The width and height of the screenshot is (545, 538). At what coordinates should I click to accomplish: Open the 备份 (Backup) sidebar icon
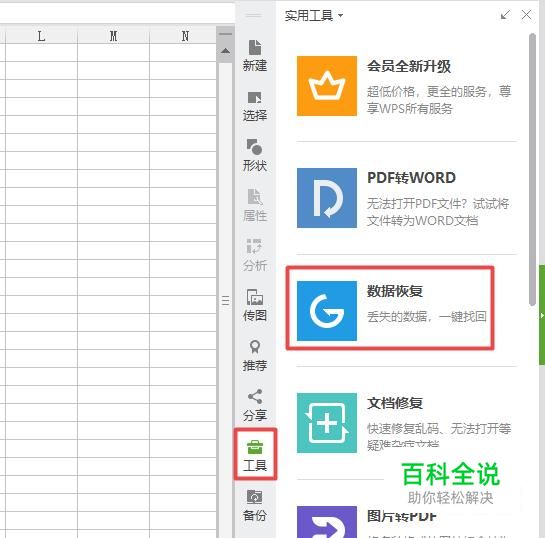(x=255, y=506)
